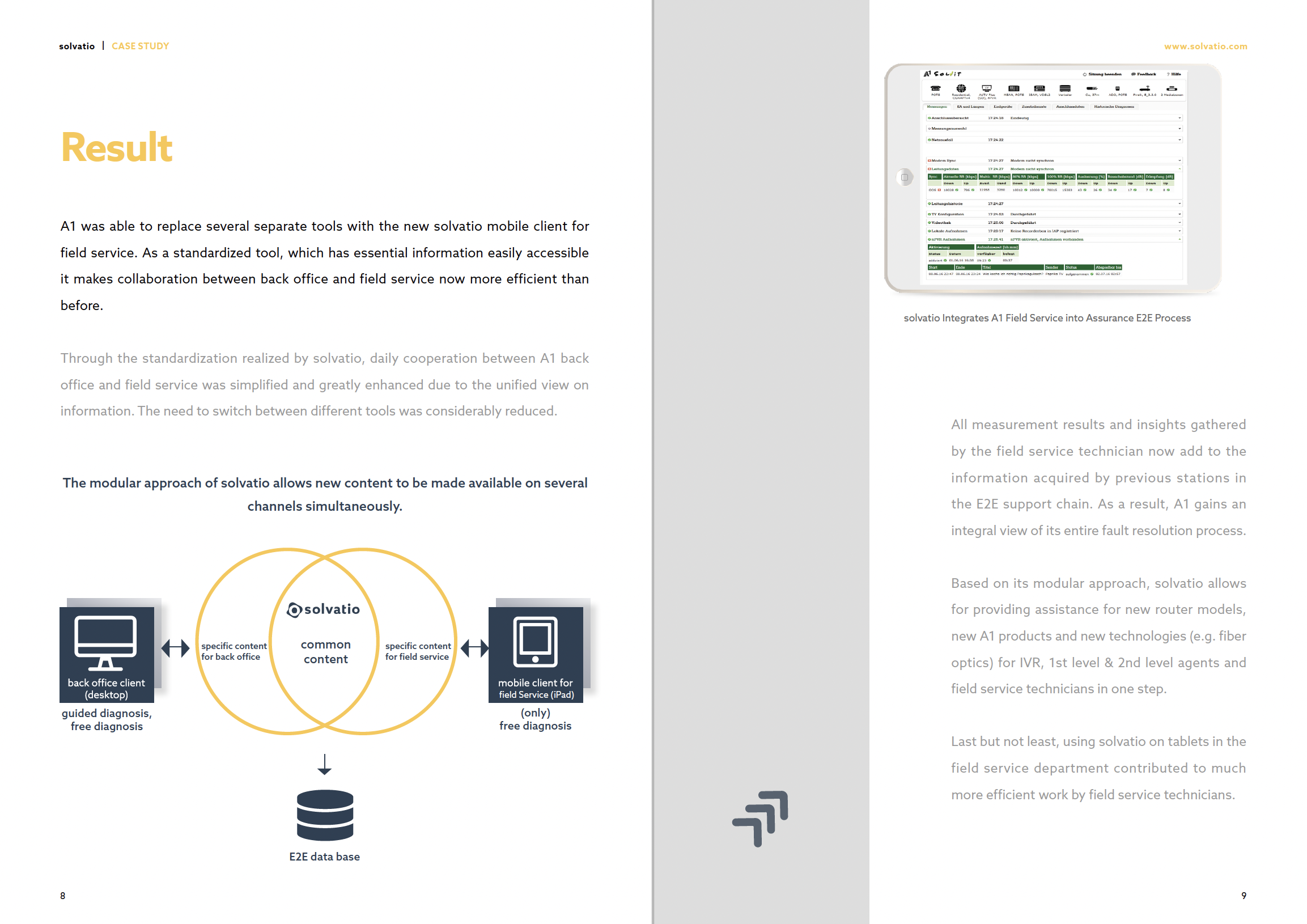
Task: Click the Titel column header in recordings table
Action: click(x=1012, y=267)
